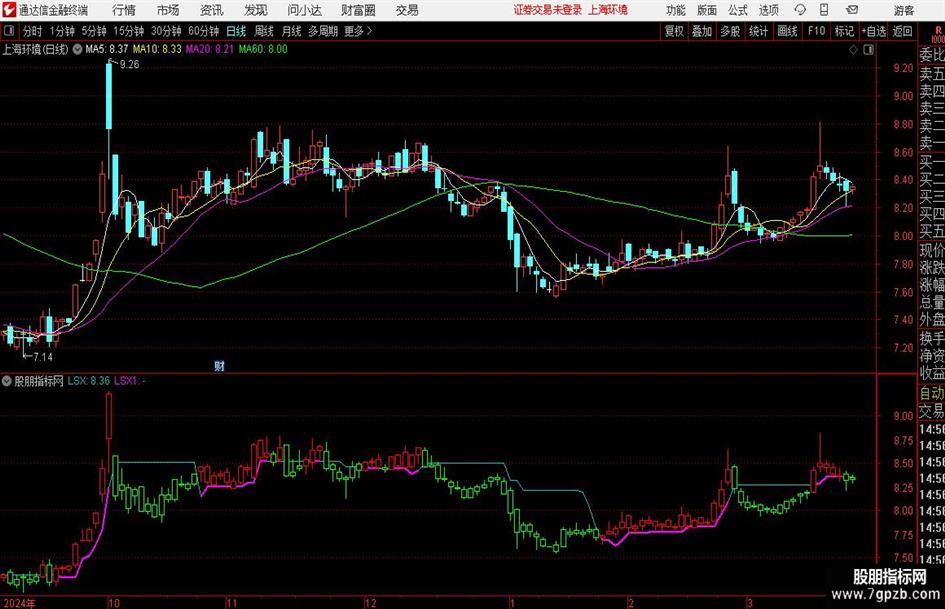Click the LSX1 indicator label
The width and height of the screenshot is (945, 609).
tap(130, 381)
